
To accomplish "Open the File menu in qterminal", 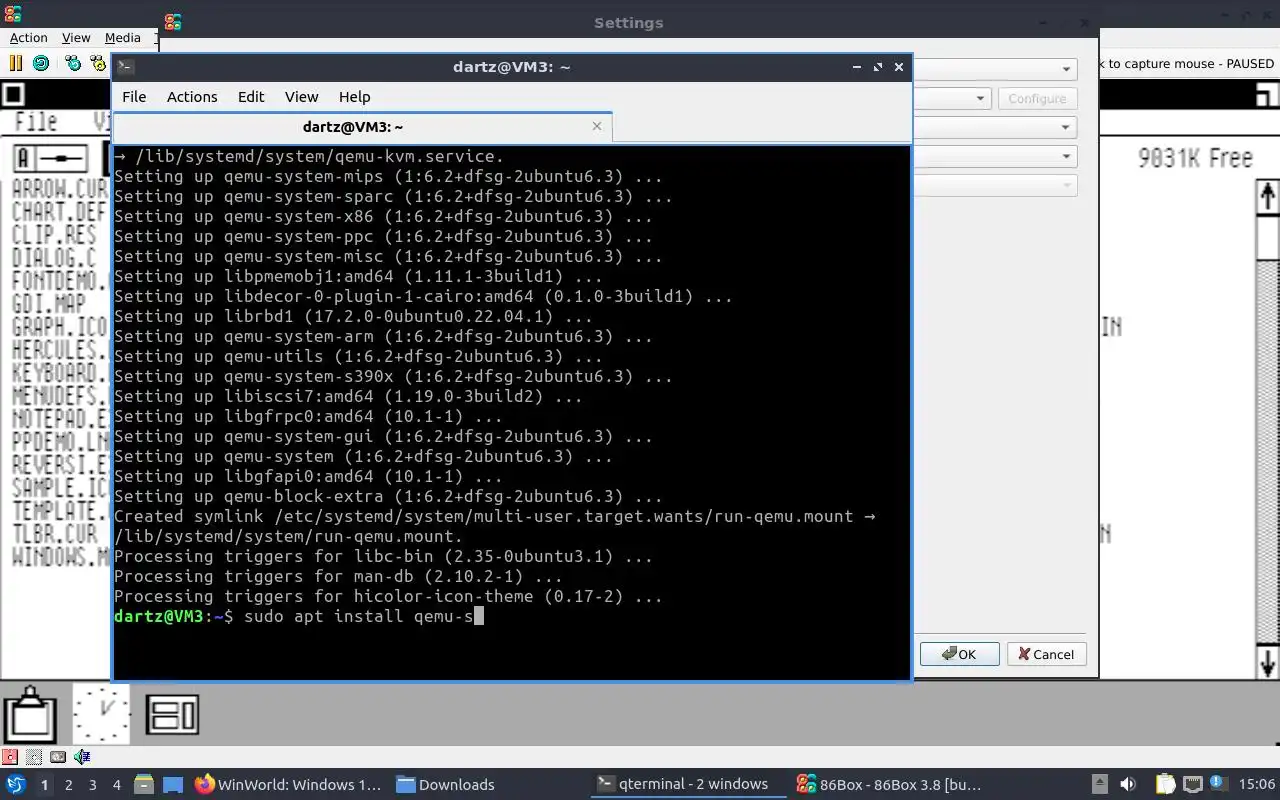I will [x=134, y=97].
